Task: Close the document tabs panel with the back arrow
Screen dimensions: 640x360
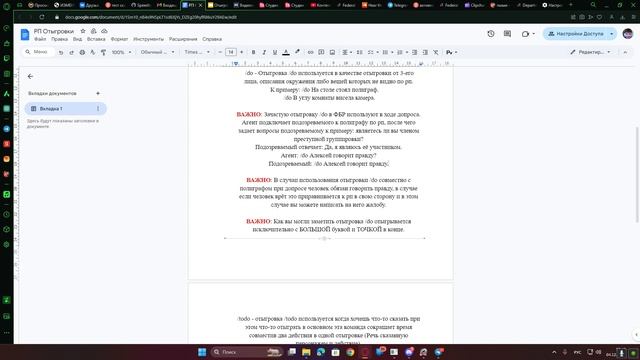Action: coord(30,76)
